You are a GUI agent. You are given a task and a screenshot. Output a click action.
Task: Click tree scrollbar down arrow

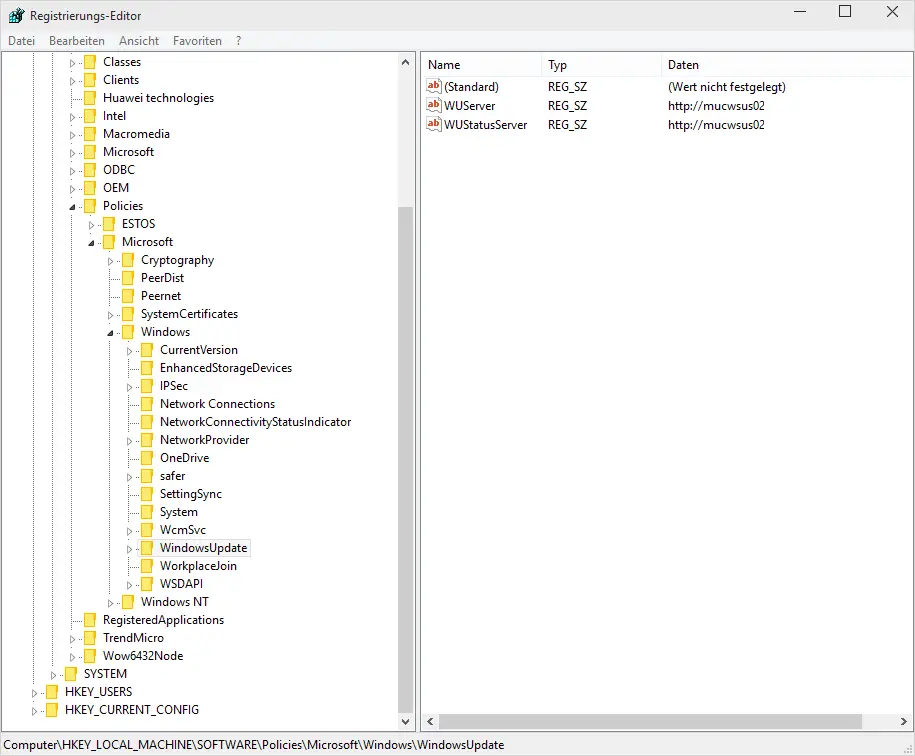406,722
